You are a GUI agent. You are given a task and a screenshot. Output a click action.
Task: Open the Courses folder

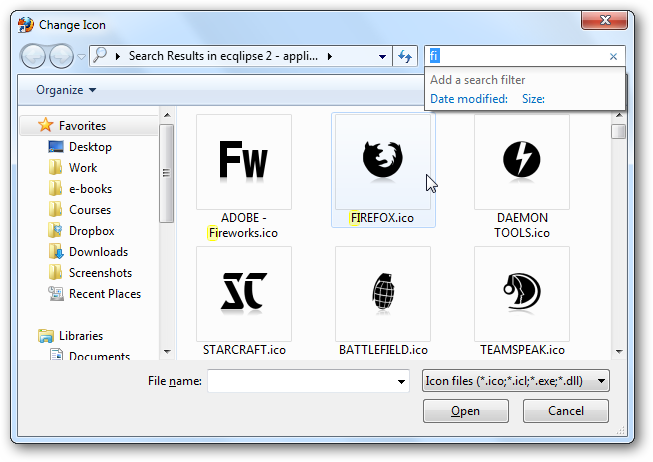coord(90,210)
